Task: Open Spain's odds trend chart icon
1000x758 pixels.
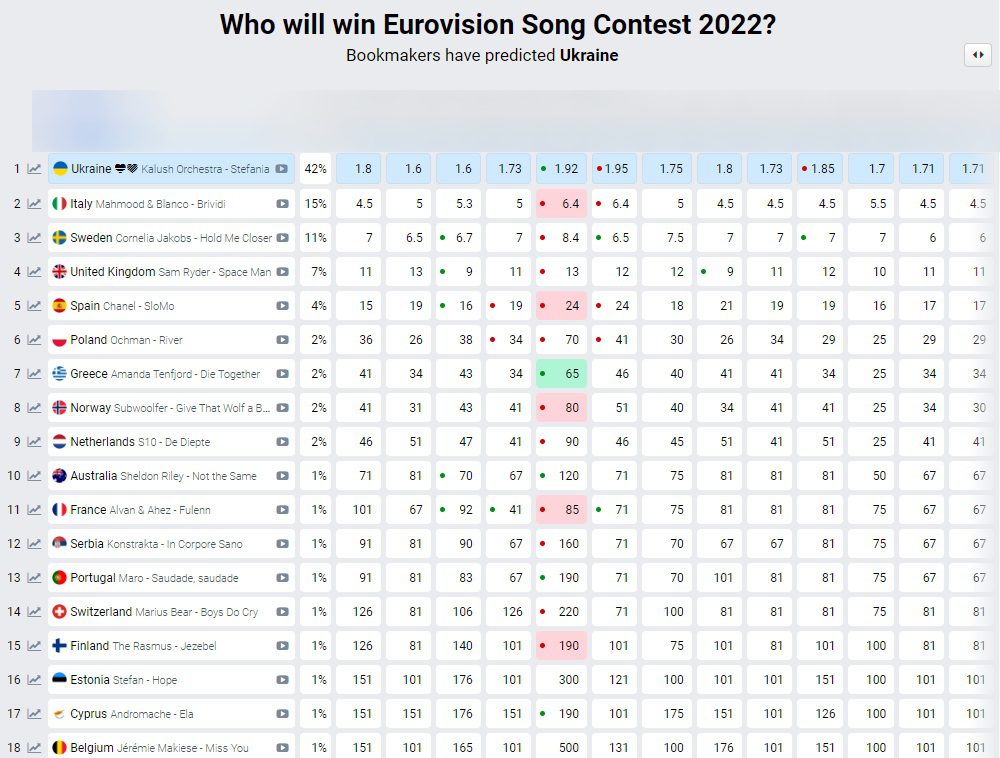Action: [x=34, y=306]
